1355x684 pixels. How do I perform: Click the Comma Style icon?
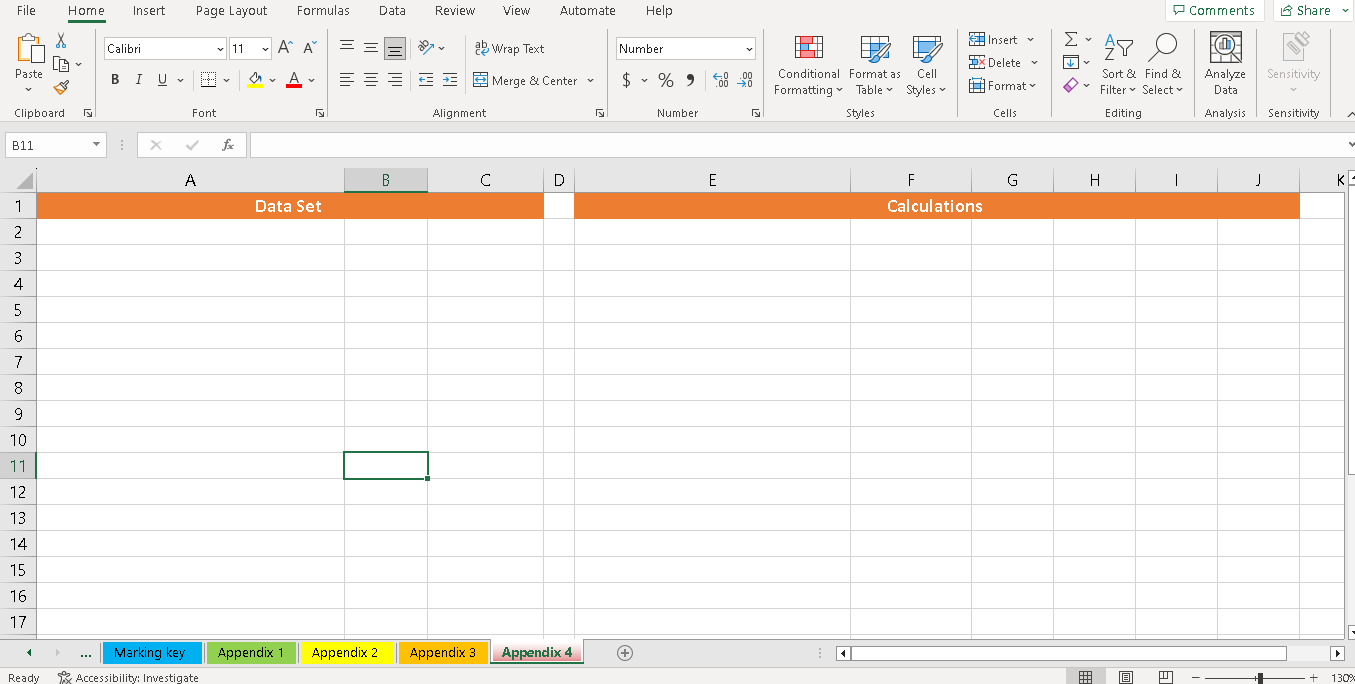pos(689,80)
